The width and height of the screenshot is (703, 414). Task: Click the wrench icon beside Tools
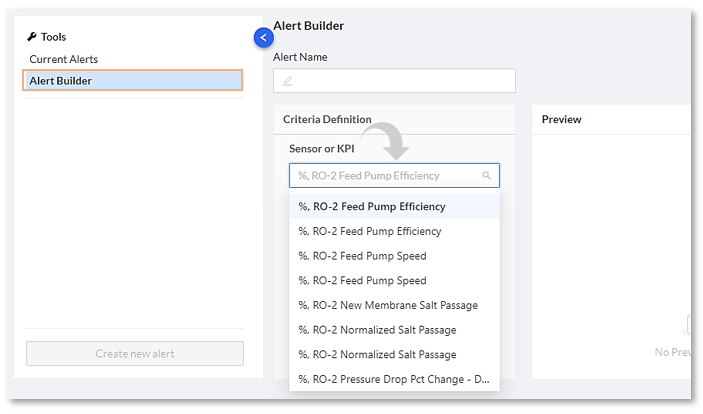32,37
